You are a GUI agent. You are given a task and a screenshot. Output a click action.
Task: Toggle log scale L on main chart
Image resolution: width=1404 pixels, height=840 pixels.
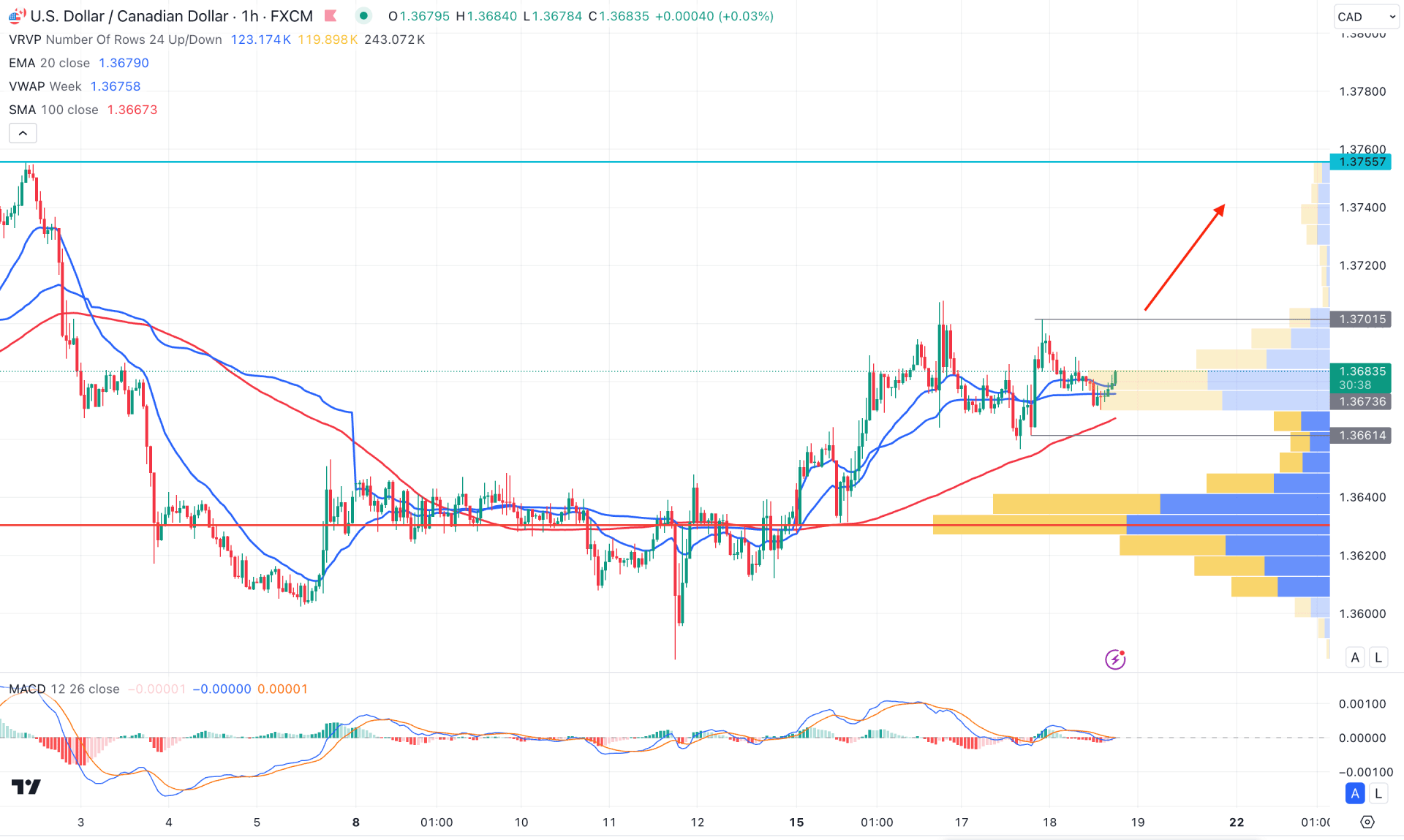coord(1378,657)
